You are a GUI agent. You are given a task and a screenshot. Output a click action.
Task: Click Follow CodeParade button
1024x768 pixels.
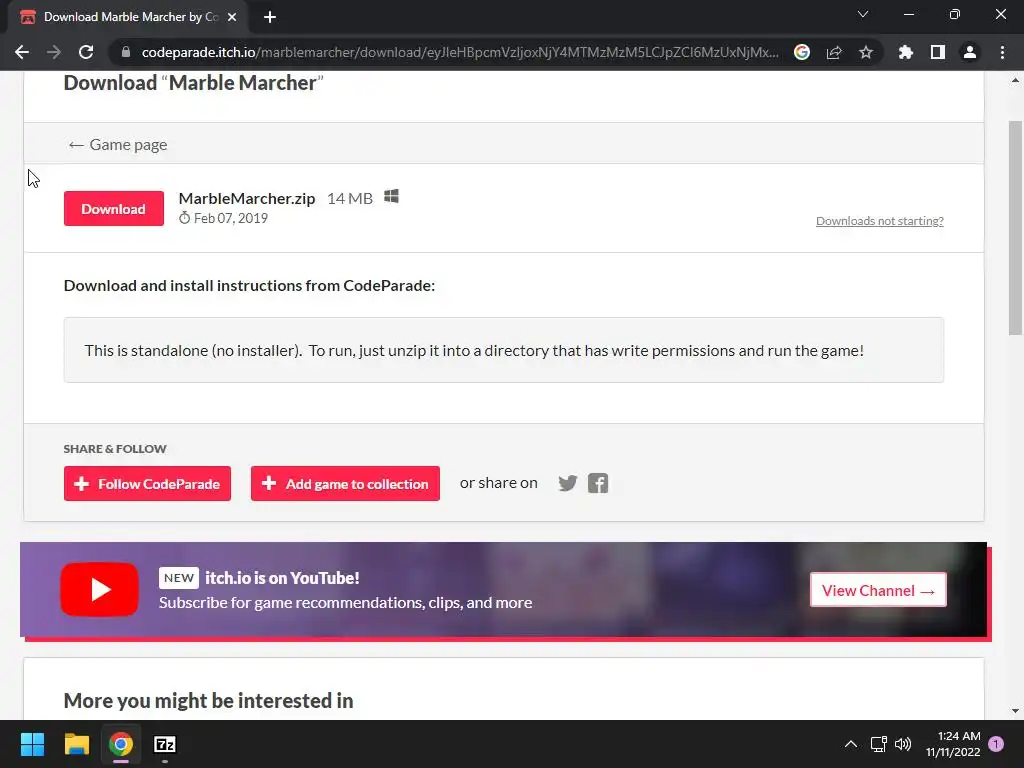tap(148, 484)
